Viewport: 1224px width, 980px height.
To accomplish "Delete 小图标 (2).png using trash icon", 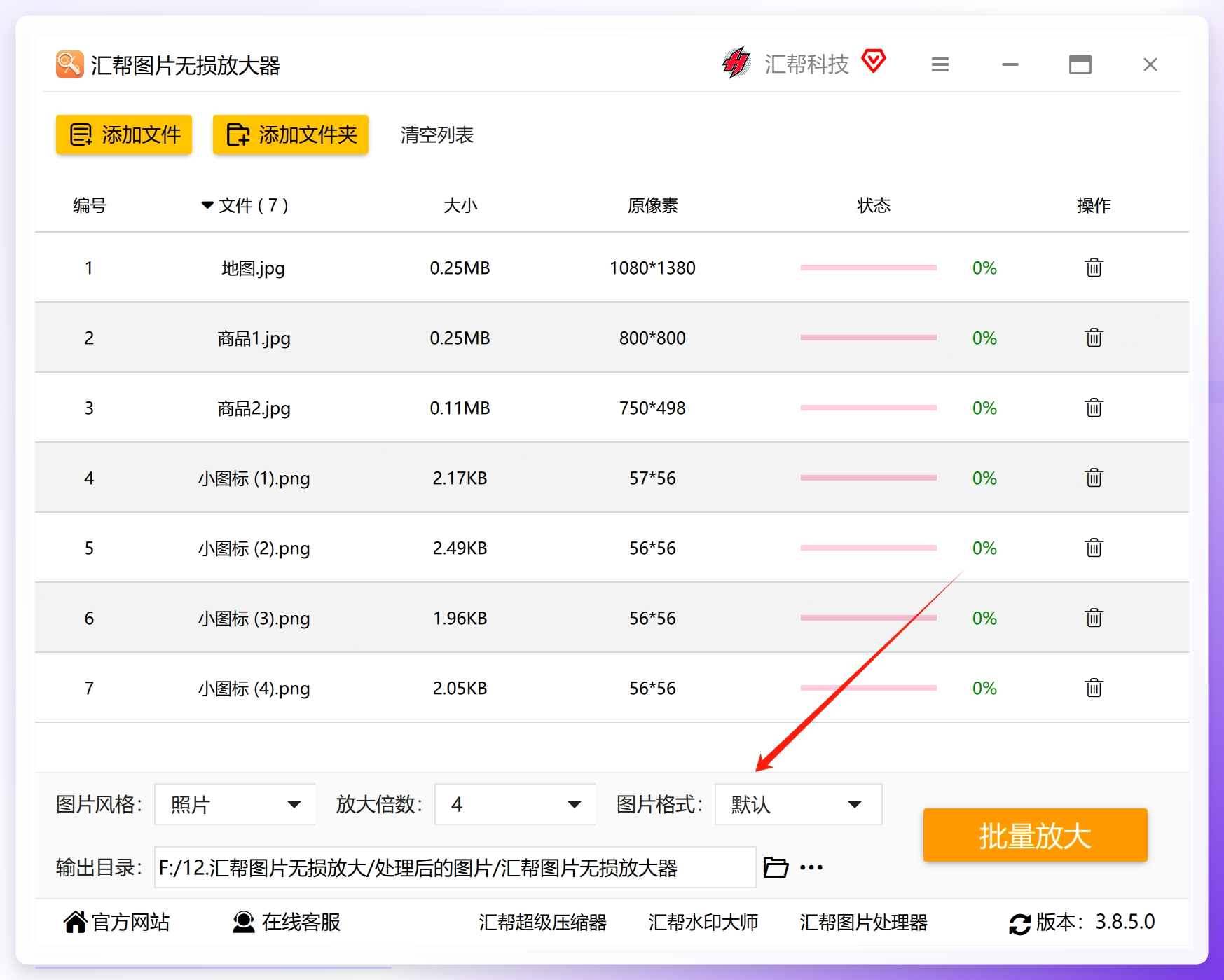I will coord(1094,548).
